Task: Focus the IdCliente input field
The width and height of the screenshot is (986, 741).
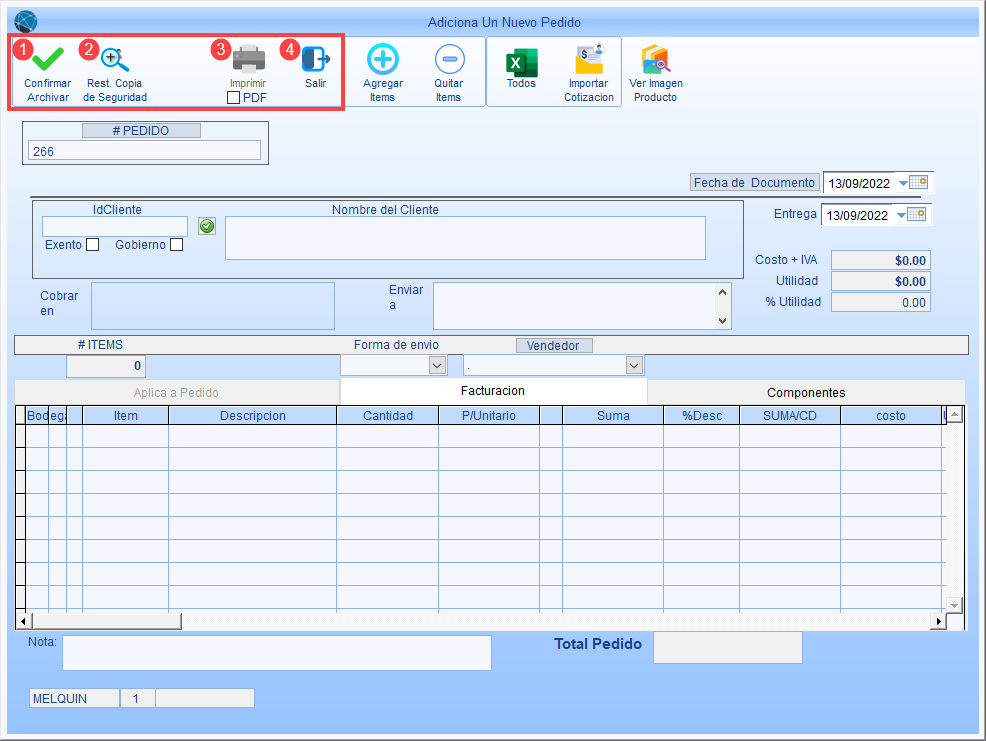Action: 114,226
